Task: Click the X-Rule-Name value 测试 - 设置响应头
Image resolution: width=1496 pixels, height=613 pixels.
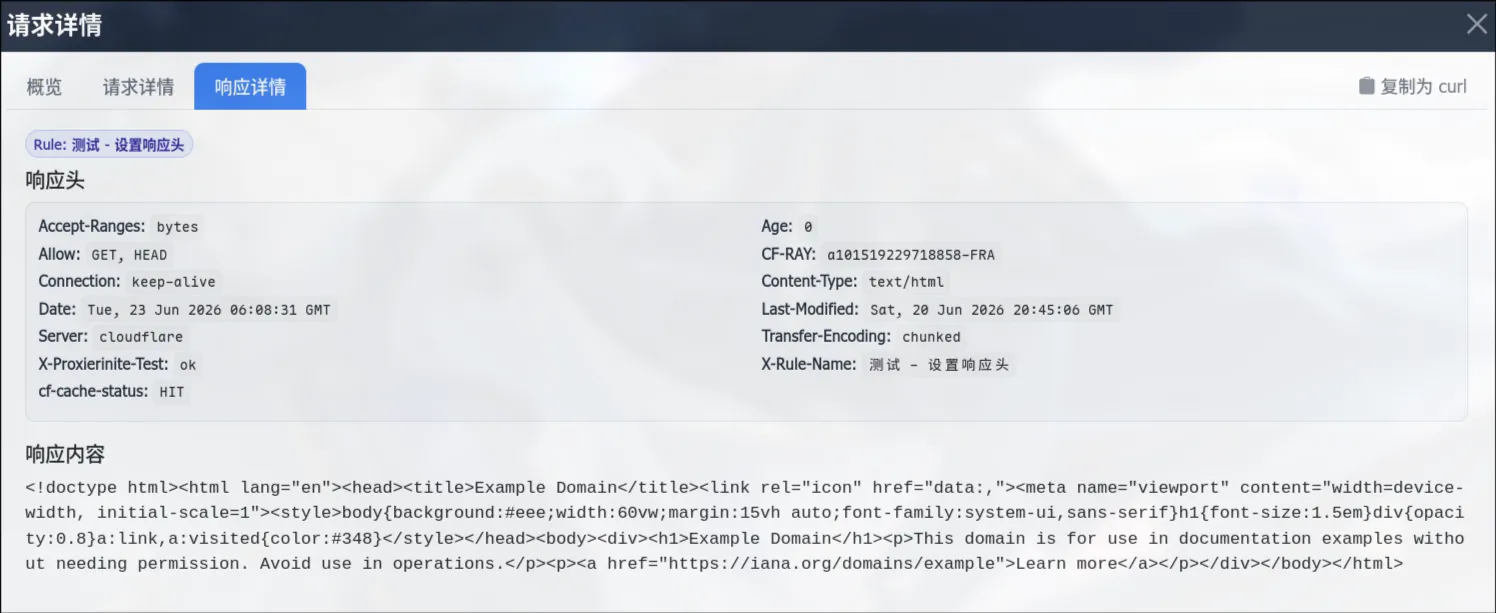Action: (939, 365)
